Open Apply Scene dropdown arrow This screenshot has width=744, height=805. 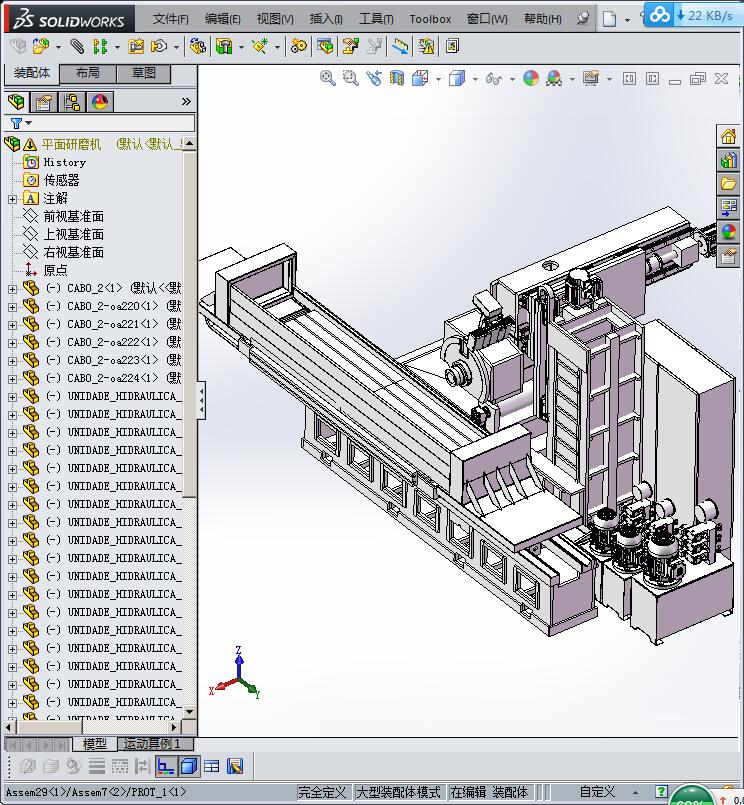(572, 79)
